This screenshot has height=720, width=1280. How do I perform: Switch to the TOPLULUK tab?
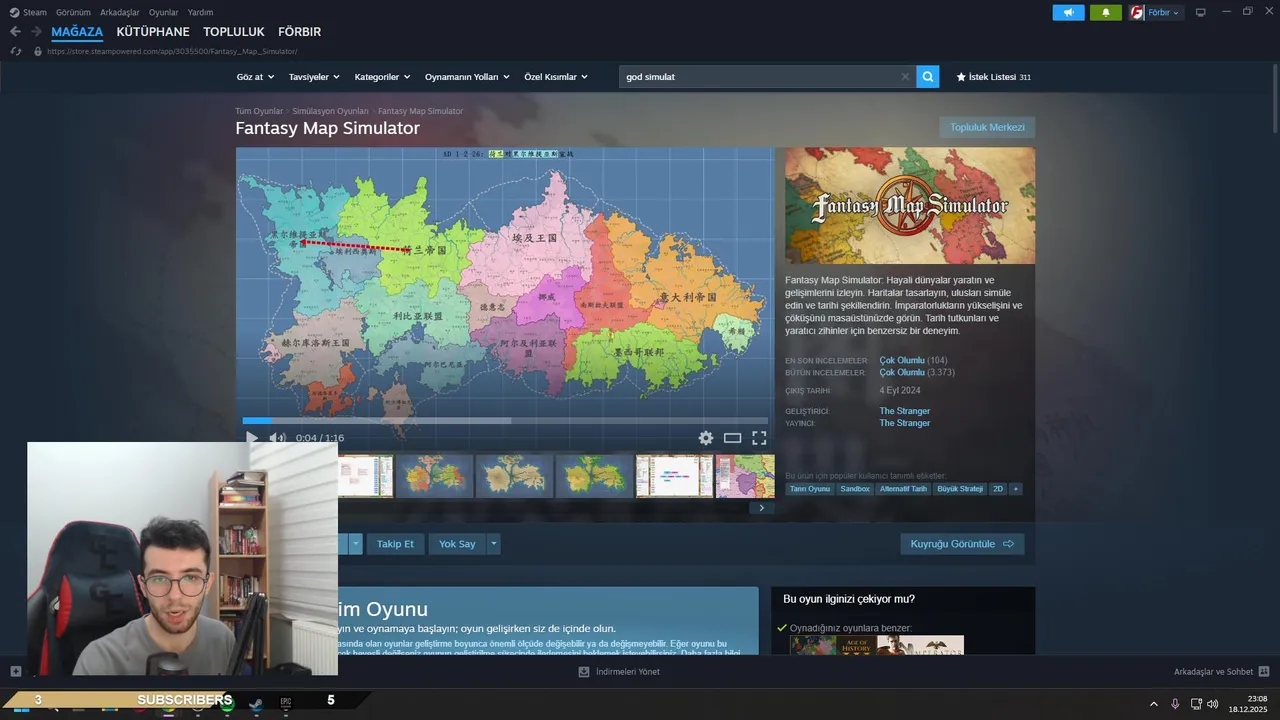234,32
